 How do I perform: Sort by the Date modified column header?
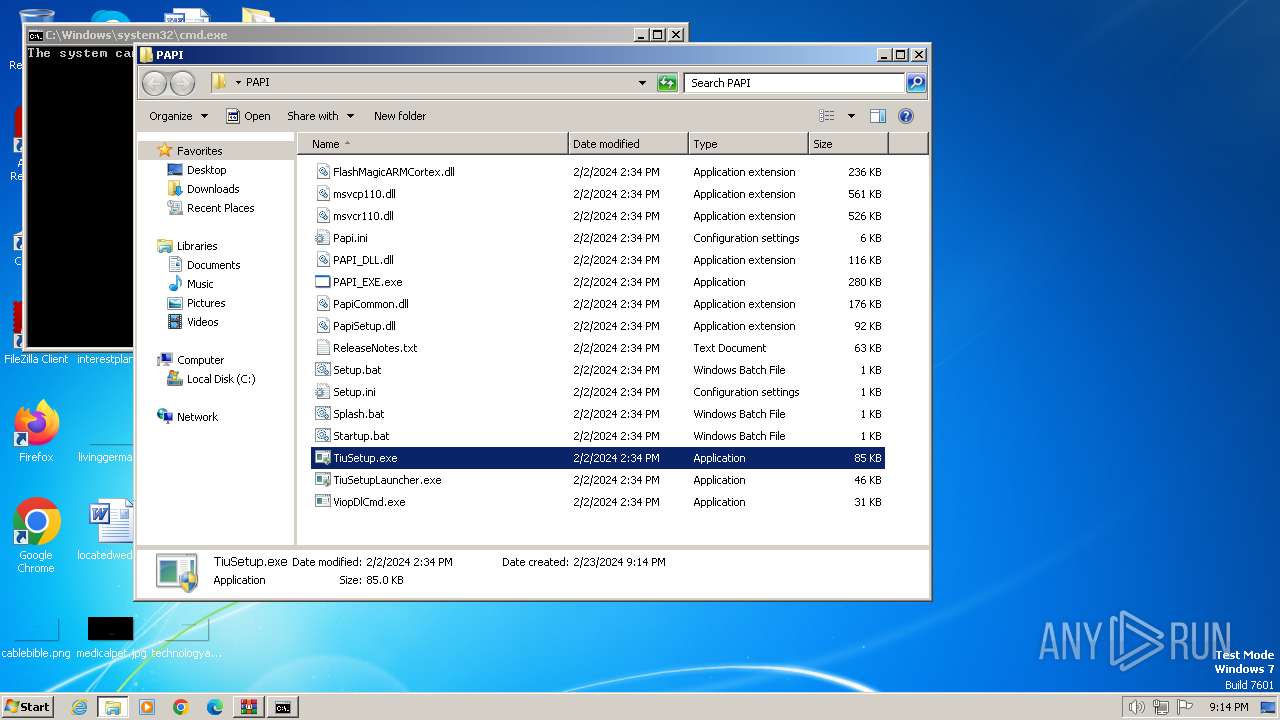(x=628, y=144)
